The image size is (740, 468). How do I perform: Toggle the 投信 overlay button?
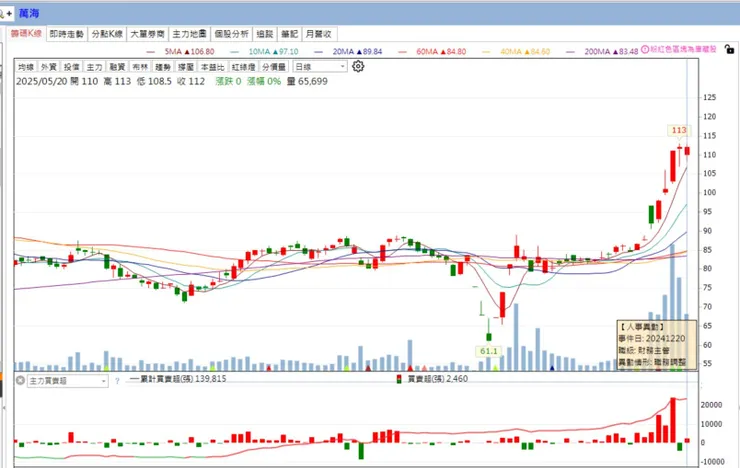click(x=72, y=67)
